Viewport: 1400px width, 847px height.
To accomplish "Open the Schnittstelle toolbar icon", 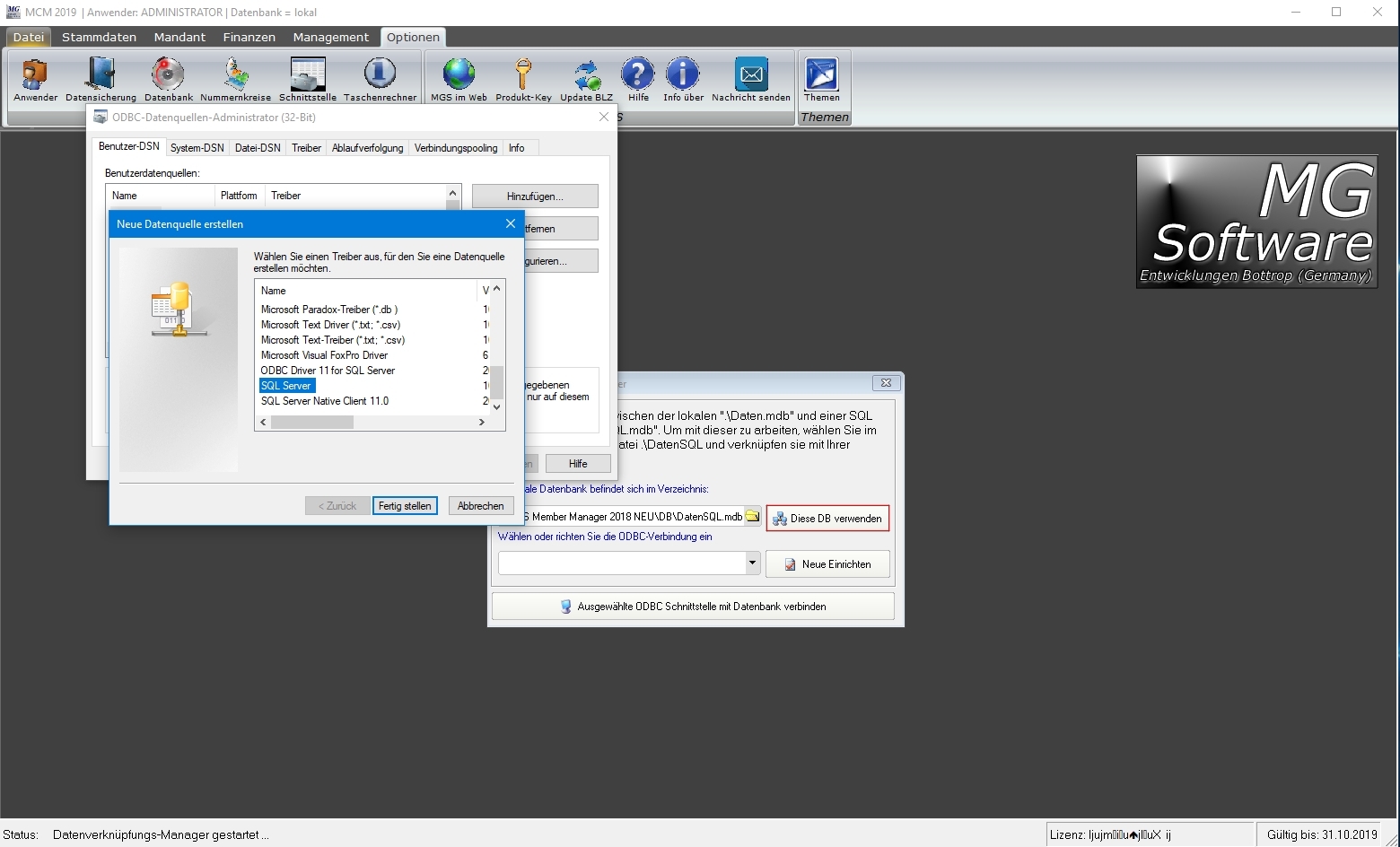I will (308, 80).
